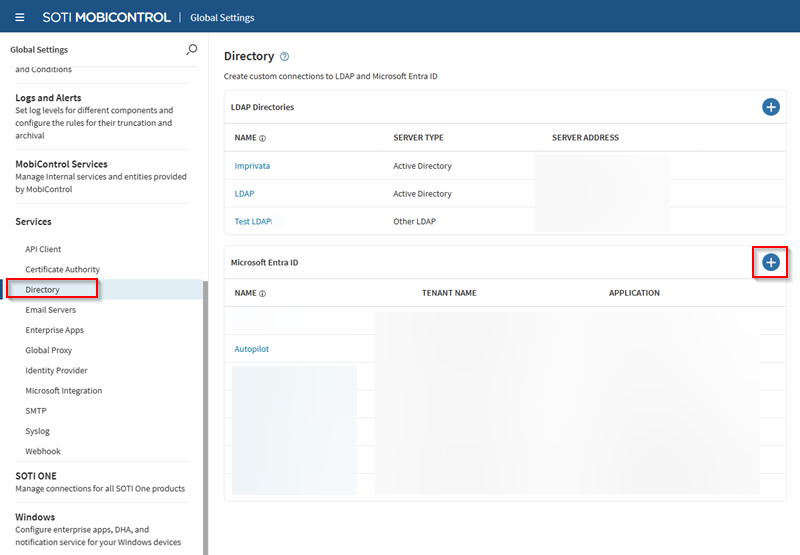The width and height of the screenshot is (800, 555).
Task: Open Syslog settings
Action: click(x=37, y=431)
